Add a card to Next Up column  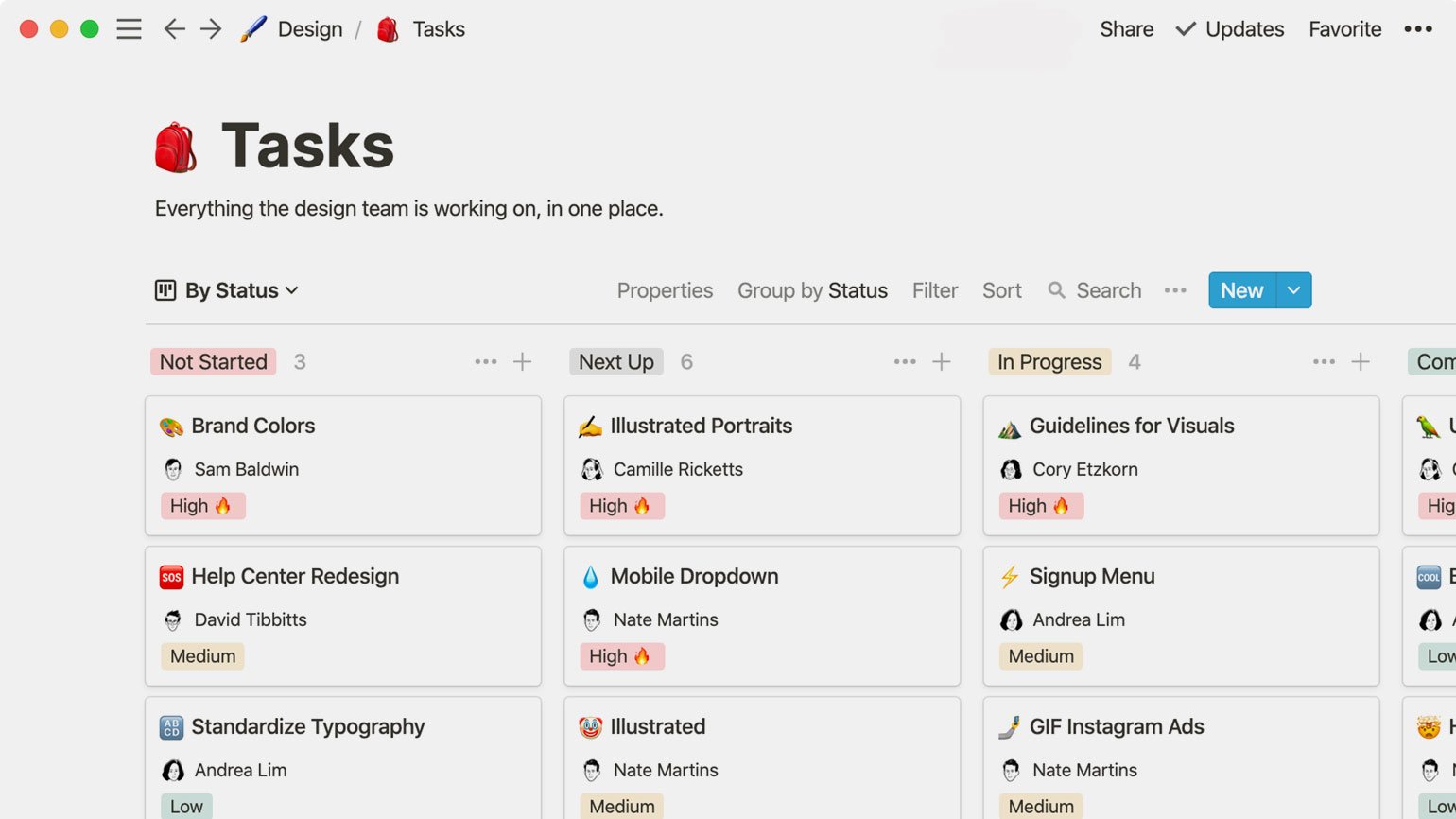942,361
